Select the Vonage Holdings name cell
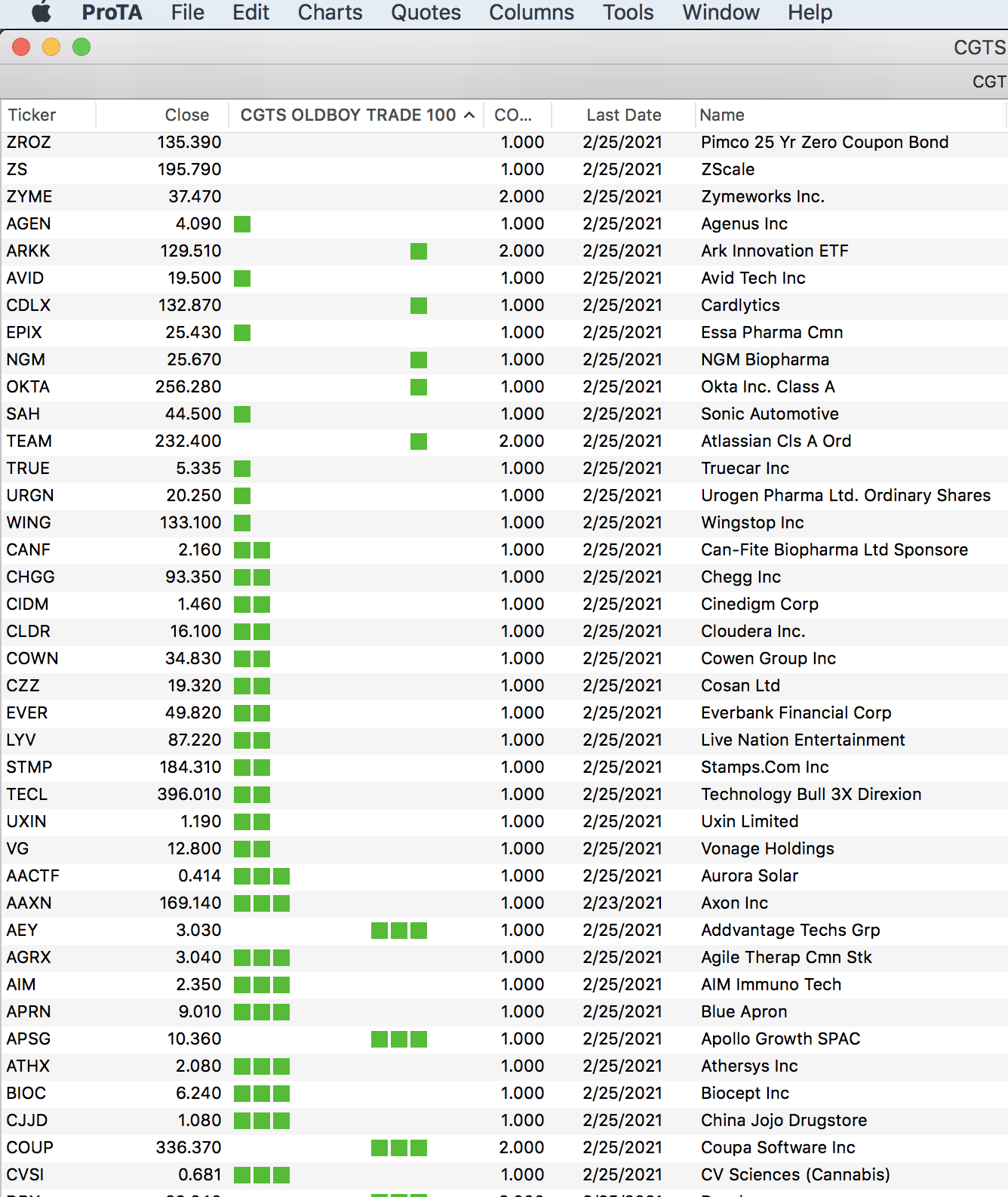The height and width of the screenshot is (1197, 1008). click(x=767, y=848)
